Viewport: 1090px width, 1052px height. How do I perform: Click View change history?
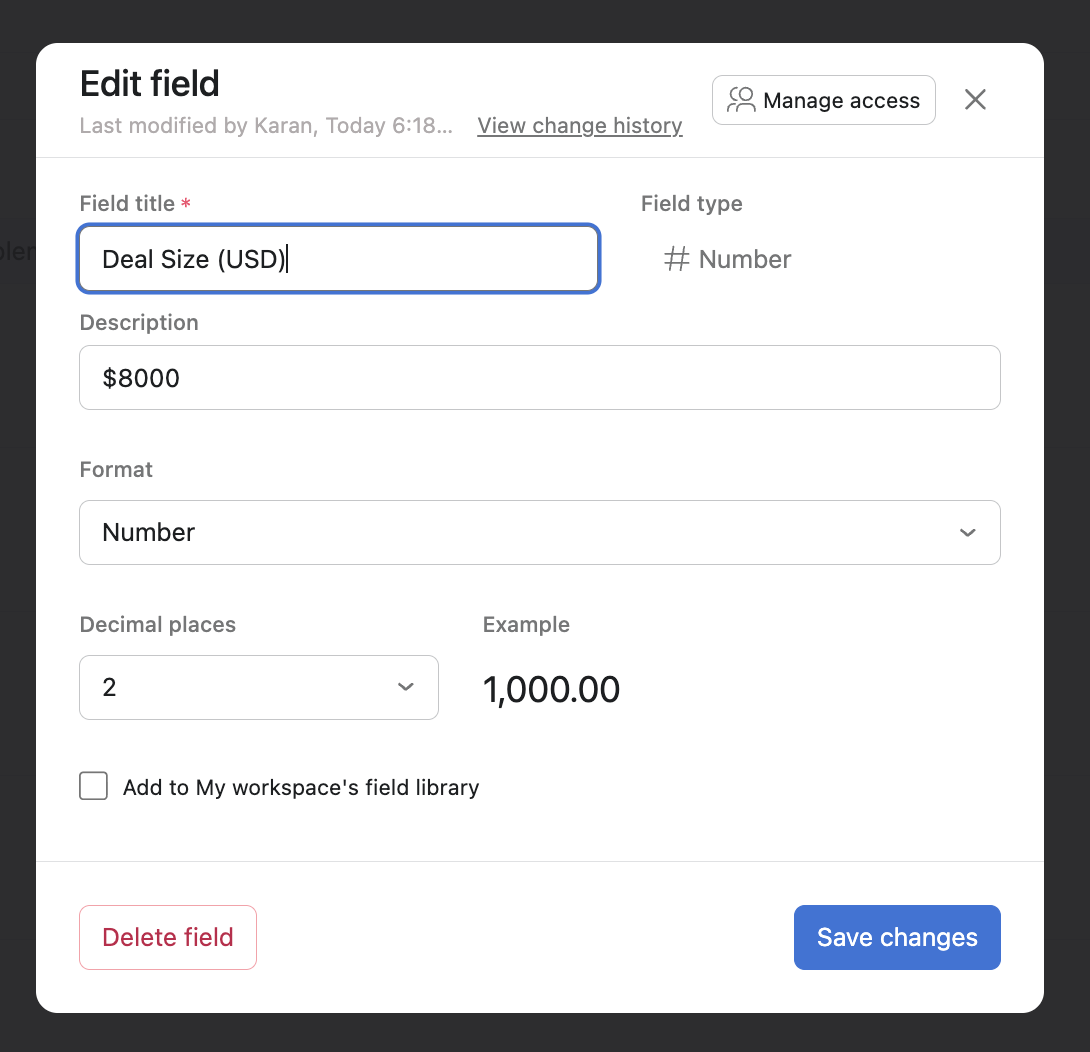pos(579,126)
